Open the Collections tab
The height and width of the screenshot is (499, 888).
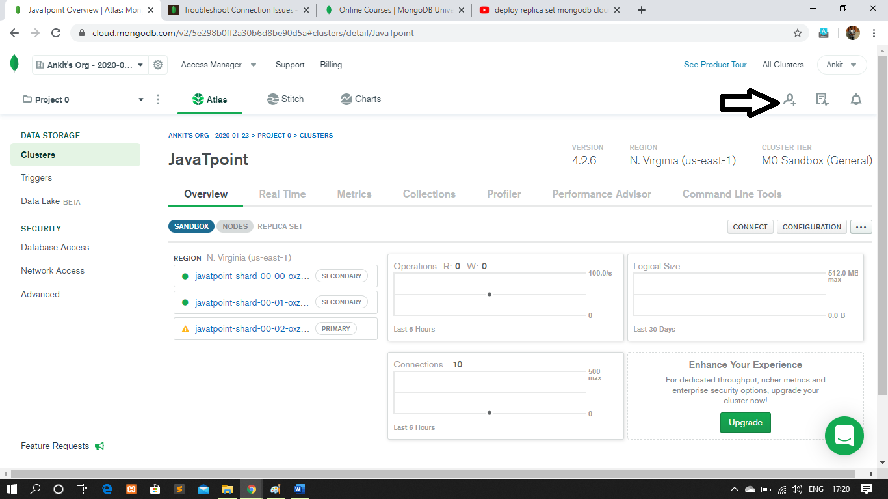[429, 194]
